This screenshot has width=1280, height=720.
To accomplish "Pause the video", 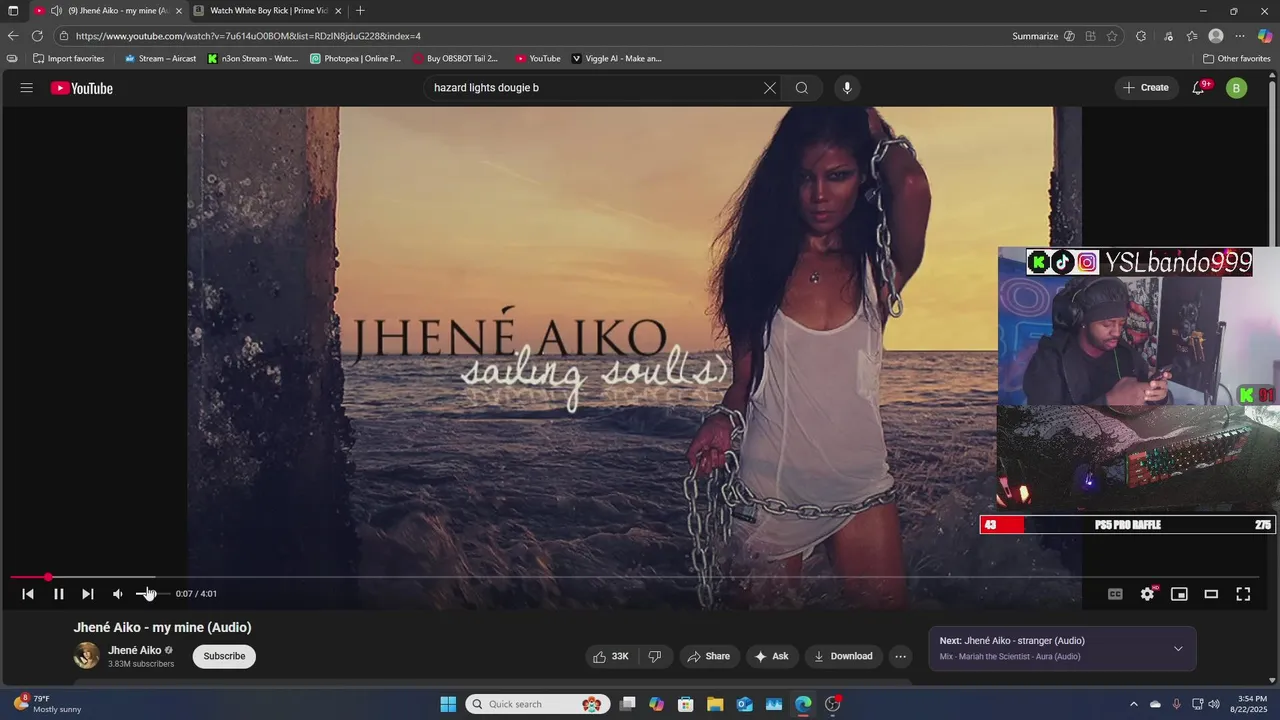I will tap(59, 594).
